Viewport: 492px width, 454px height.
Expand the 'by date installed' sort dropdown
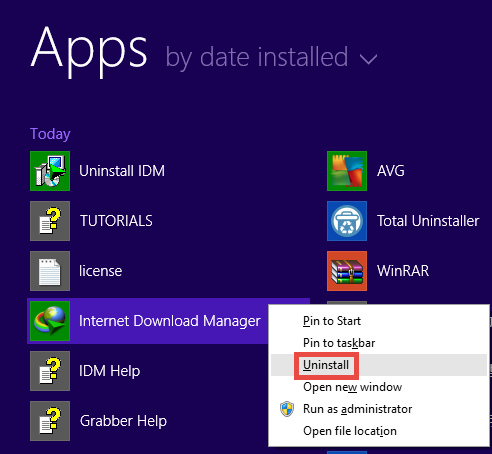(x=271, y=58)
